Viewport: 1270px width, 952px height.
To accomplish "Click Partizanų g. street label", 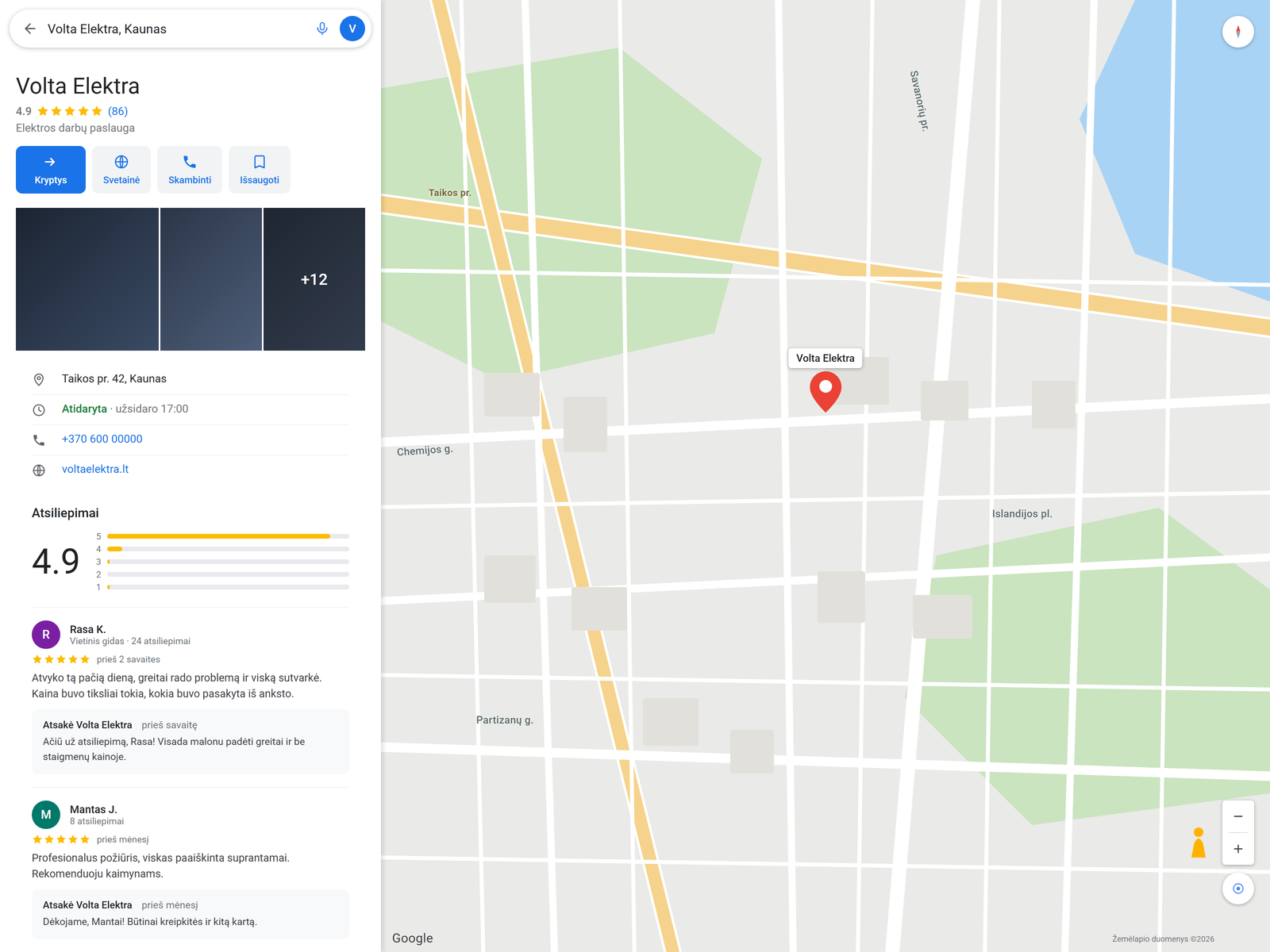I will point(505,720).
